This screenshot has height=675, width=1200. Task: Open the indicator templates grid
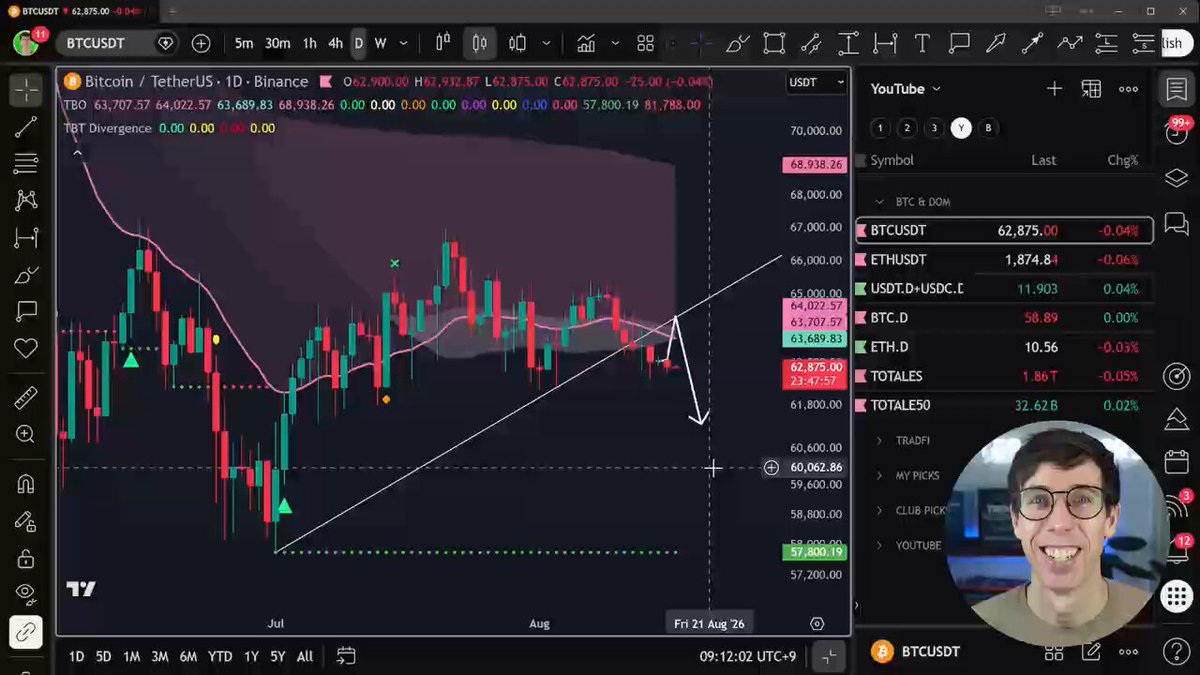point(645,43)
